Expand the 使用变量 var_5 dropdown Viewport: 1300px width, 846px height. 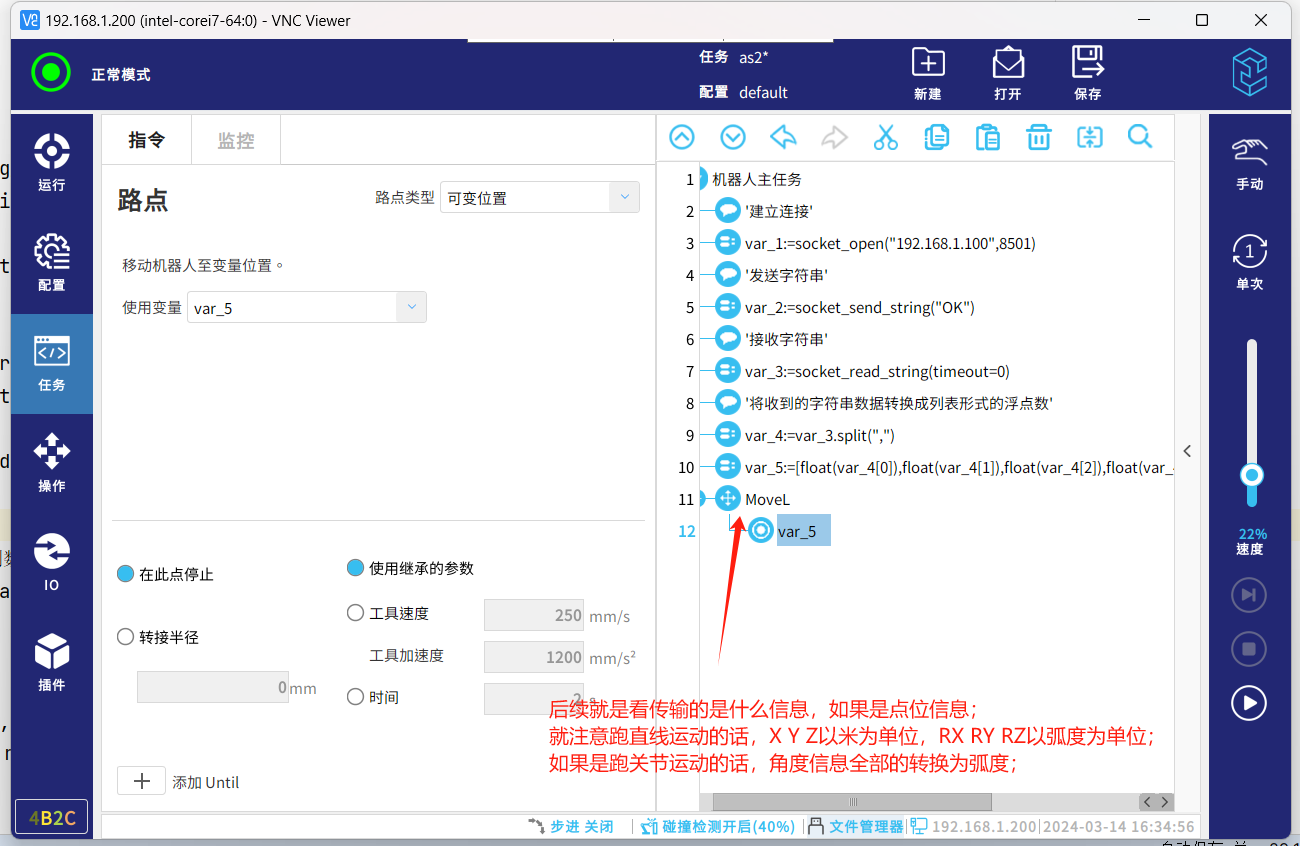[411, 308]
